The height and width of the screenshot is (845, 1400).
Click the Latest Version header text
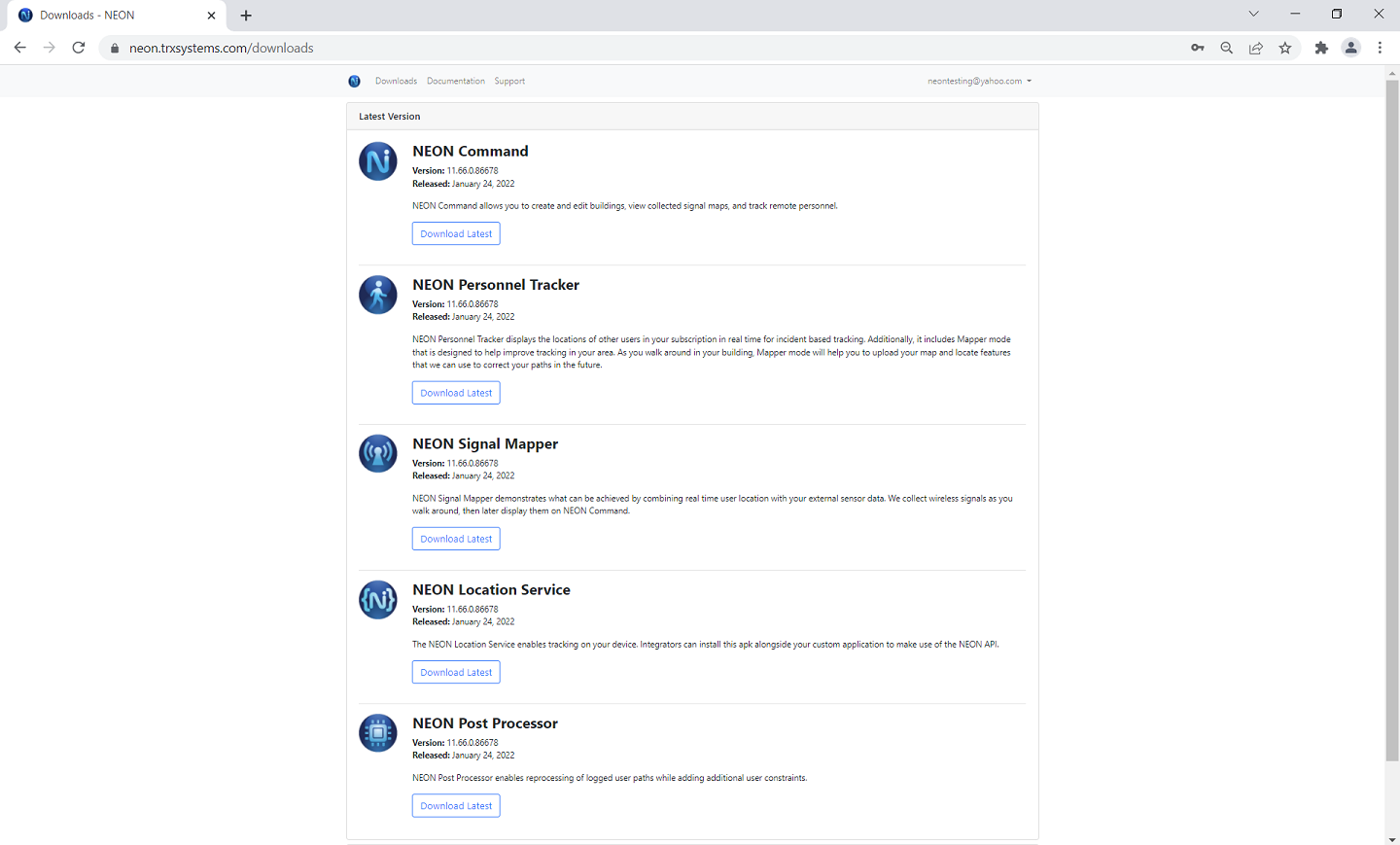pos(390,117)
